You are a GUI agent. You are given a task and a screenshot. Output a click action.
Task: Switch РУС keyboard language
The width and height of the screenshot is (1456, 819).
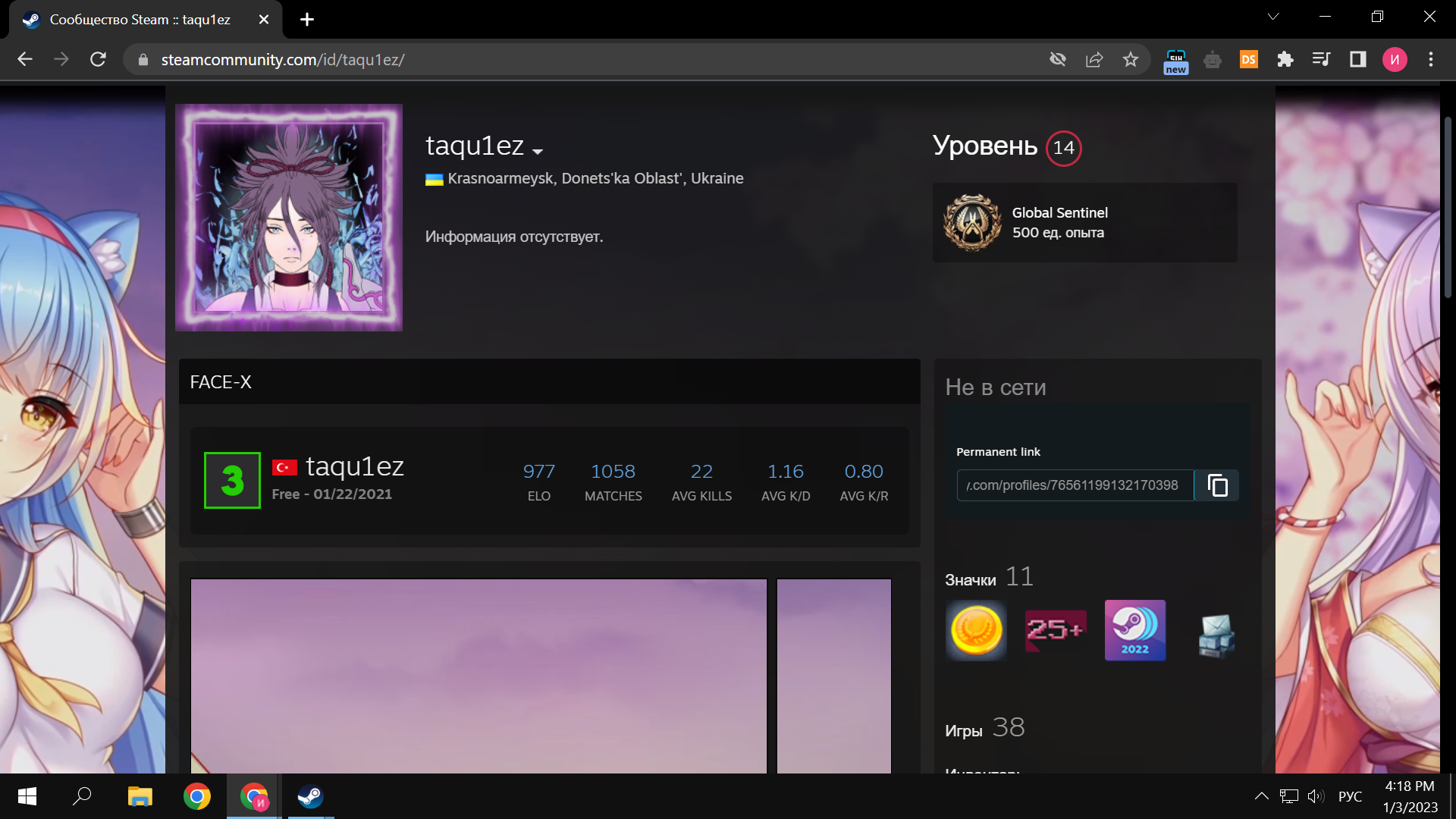pyautogui.click(x=1350, y=796)
